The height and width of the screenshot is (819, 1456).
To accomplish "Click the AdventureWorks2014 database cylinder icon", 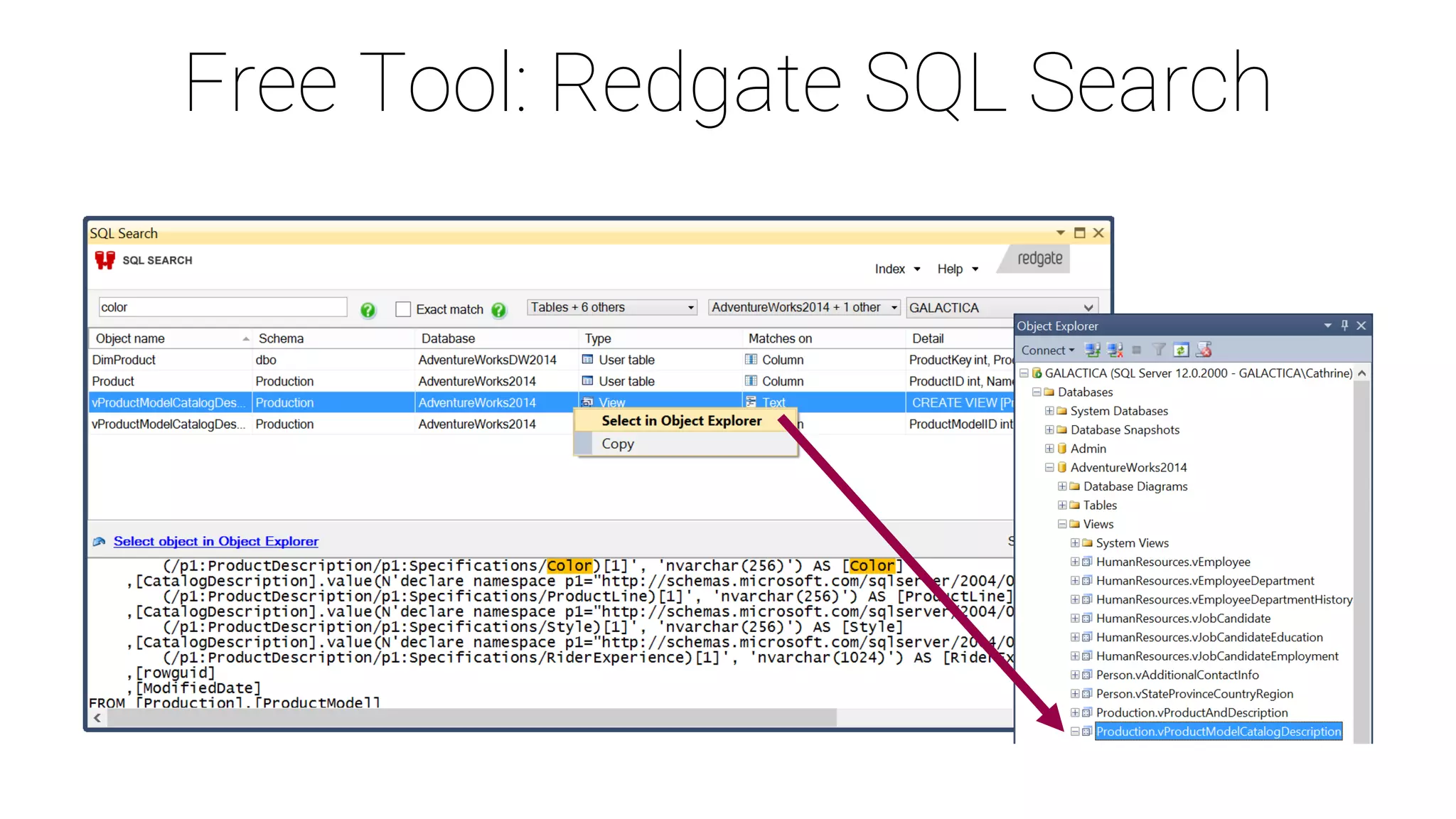I will click(x=1062, y=468).
